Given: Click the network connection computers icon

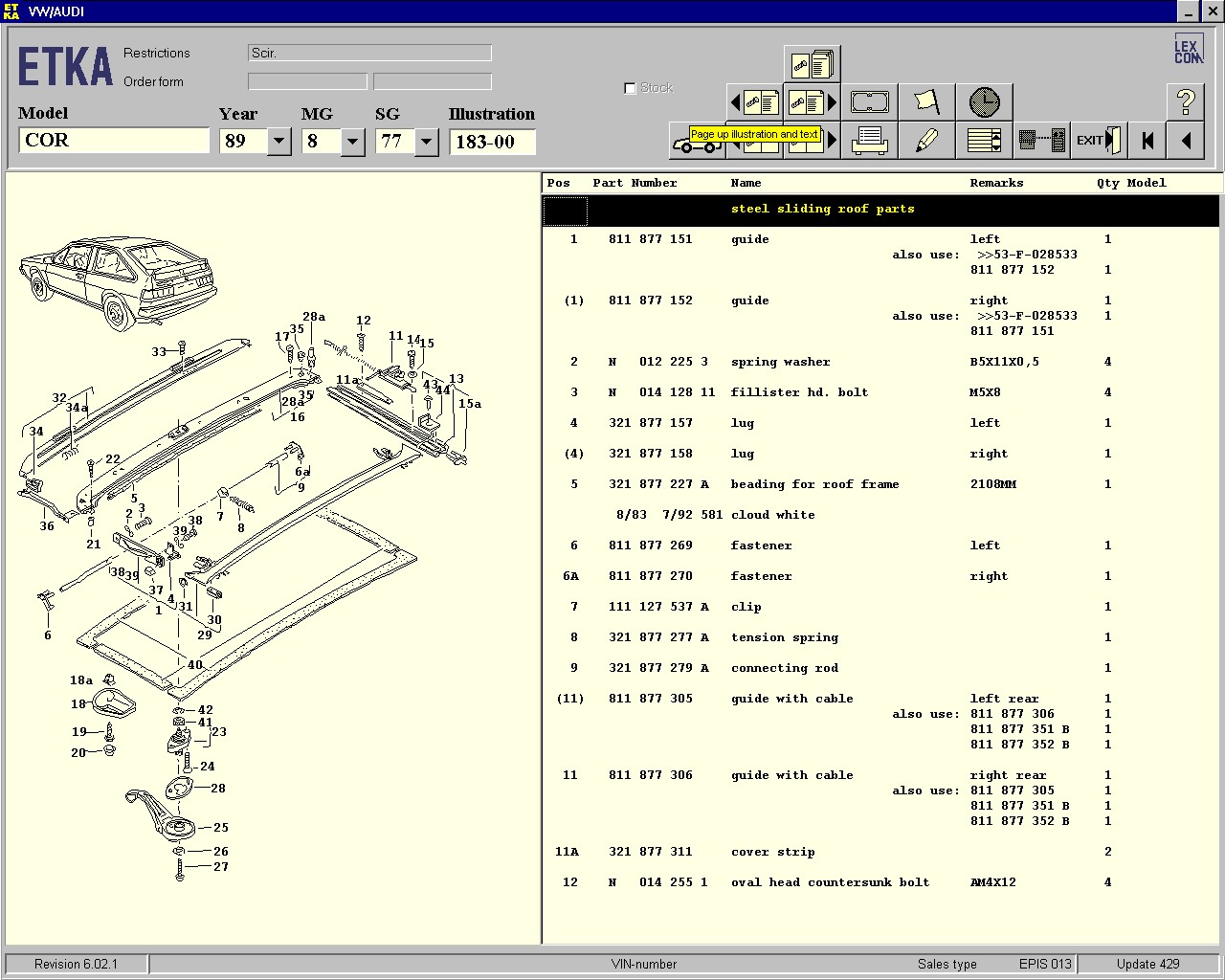Looking at the screenshot, I should coord(1042,141).
